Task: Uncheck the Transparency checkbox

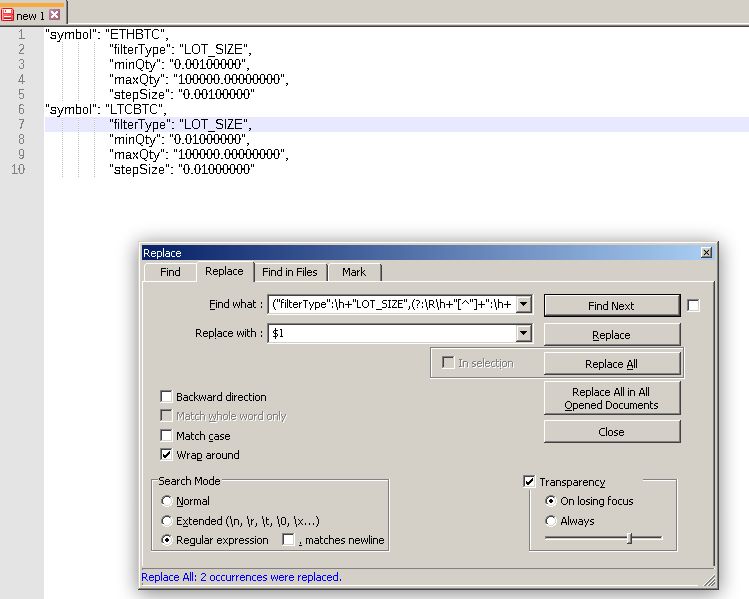Action: click(x=529, y=481)
